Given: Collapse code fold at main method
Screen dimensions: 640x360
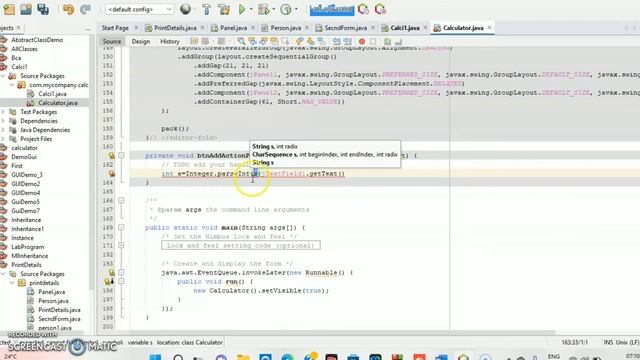Looking at the screenshot, I should (x=121, y=227).
